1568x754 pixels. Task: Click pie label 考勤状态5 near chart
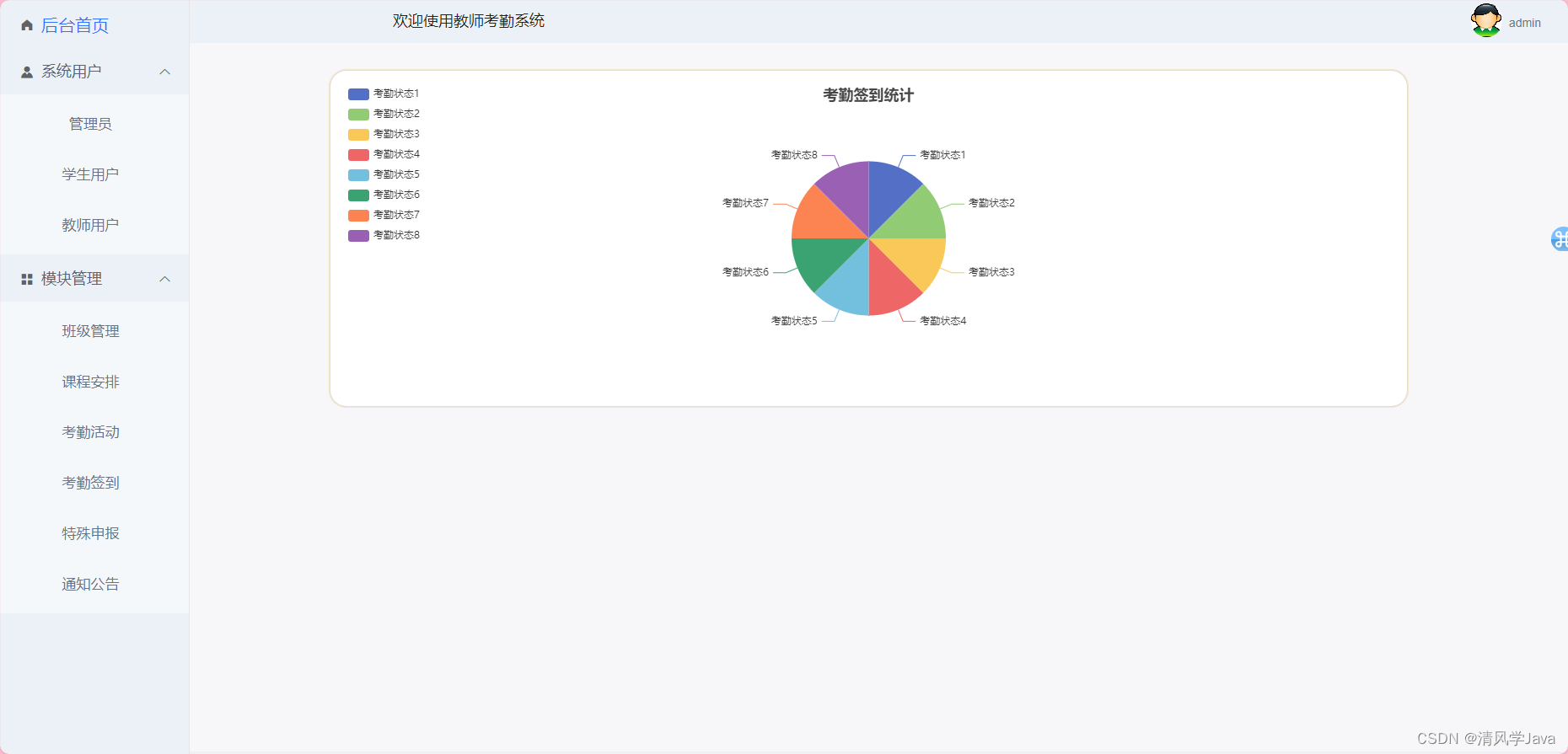[x=794, y=321]
